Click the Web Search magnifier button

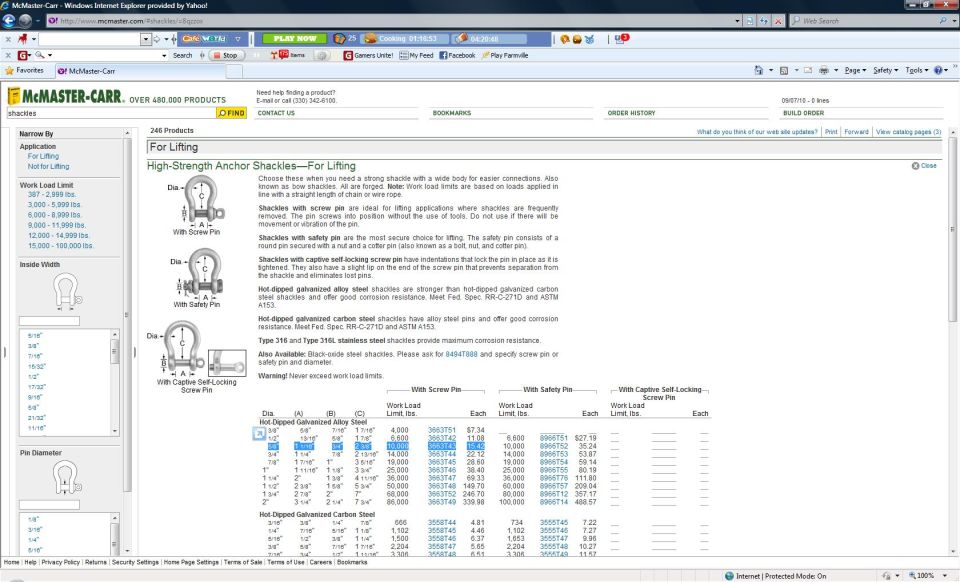[x=943, y=21]
